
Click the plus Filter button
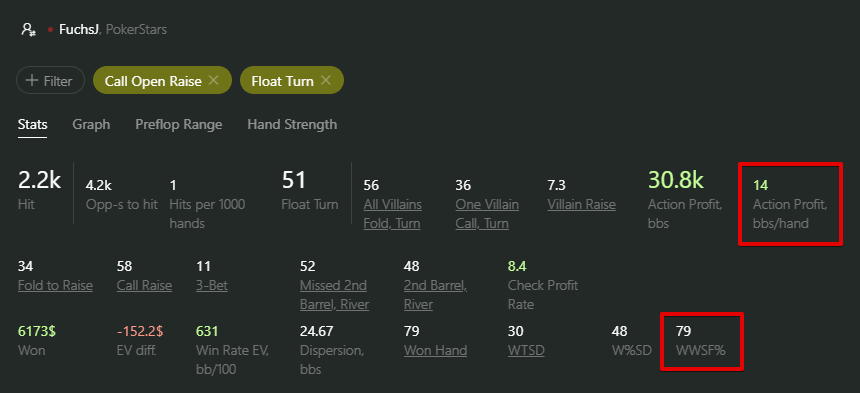[50, 81]
